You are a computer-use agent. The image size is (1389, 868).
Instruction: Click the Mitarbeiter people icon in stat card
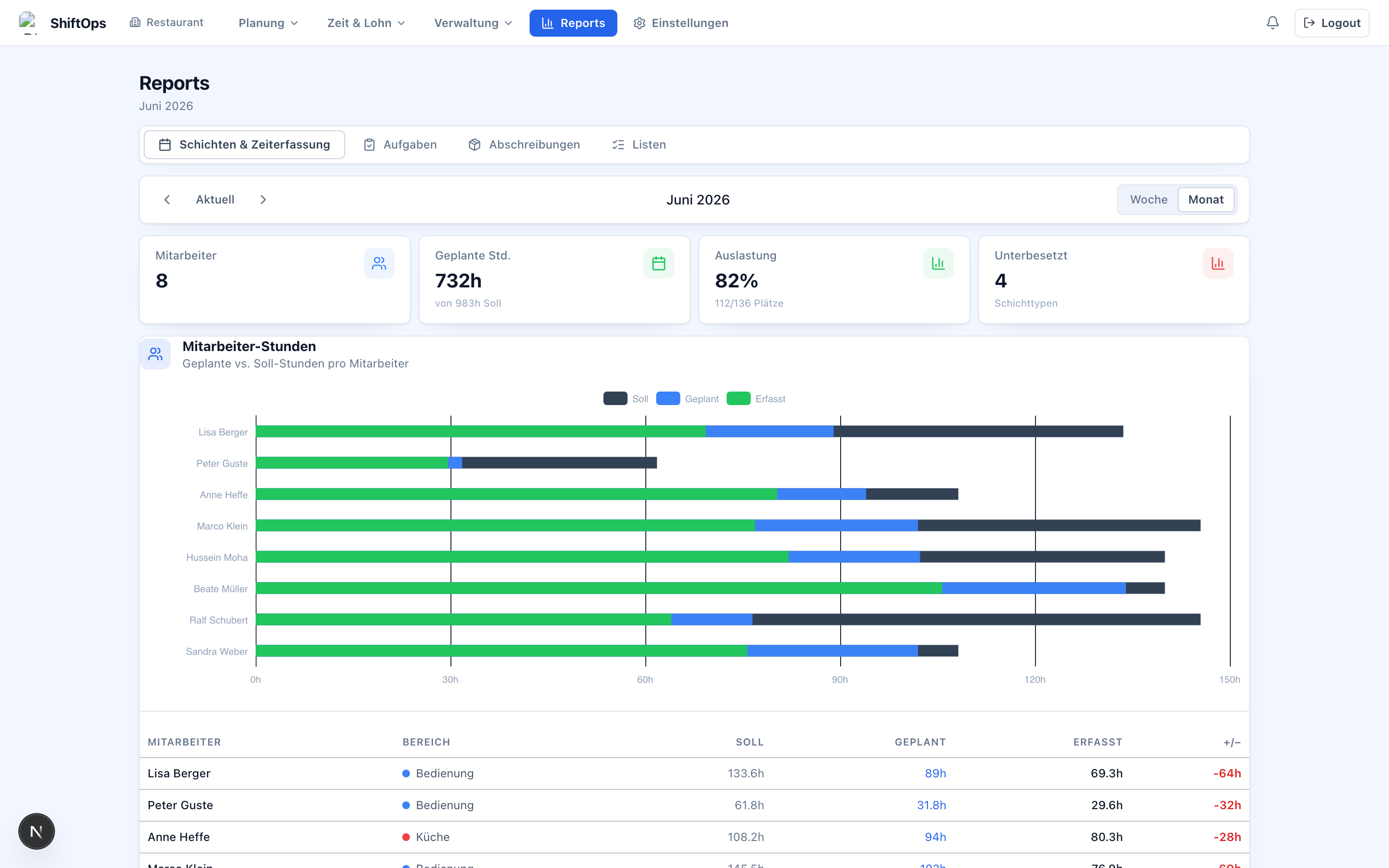tap(379, 263)
